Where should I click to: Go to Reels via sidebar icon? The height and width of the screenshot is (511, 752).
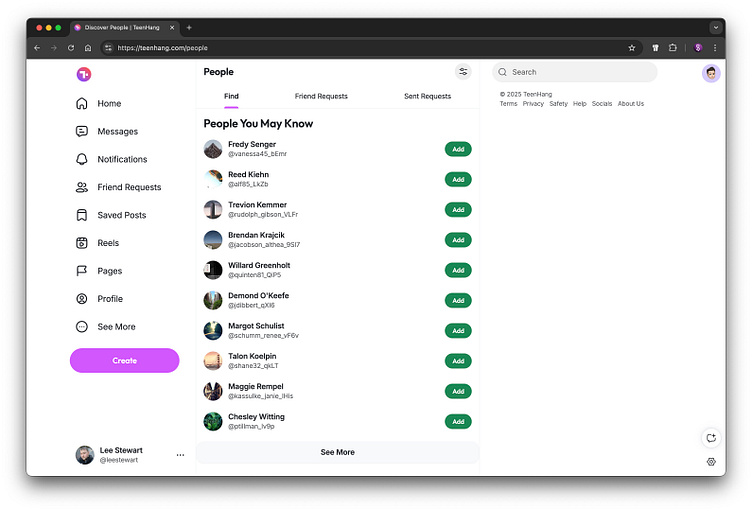[x=82, y=243]
